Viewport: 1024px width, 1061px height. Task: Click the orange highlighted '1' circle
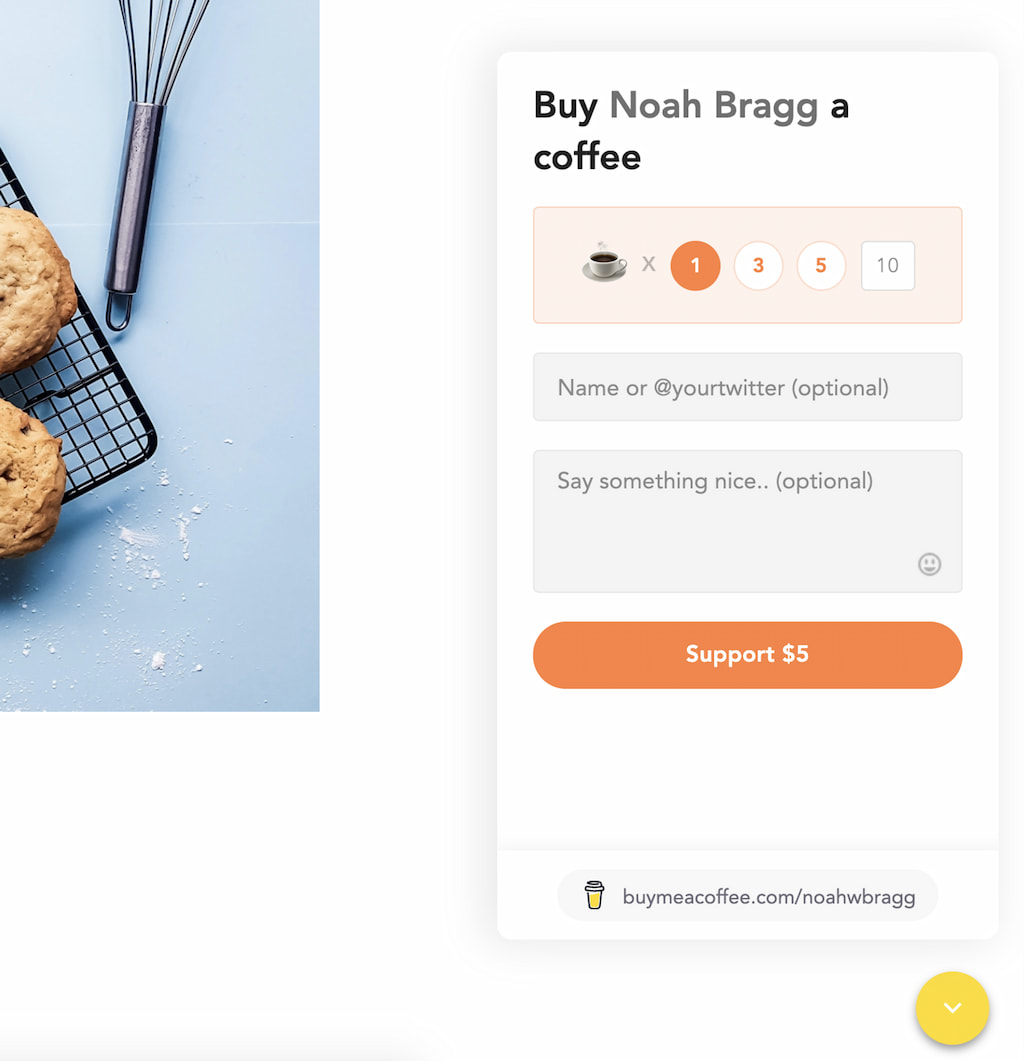click(x=695, y=265)
